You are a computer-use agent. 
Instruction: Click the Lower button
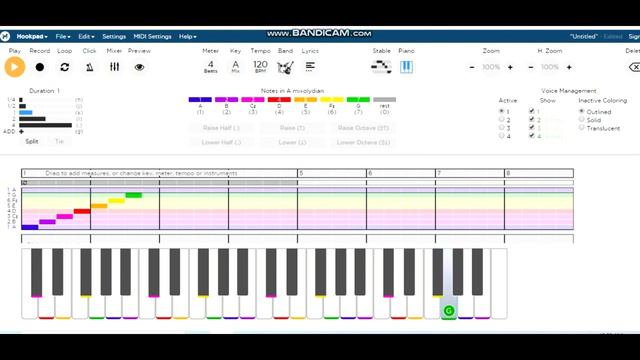click(x=292, y=142)
